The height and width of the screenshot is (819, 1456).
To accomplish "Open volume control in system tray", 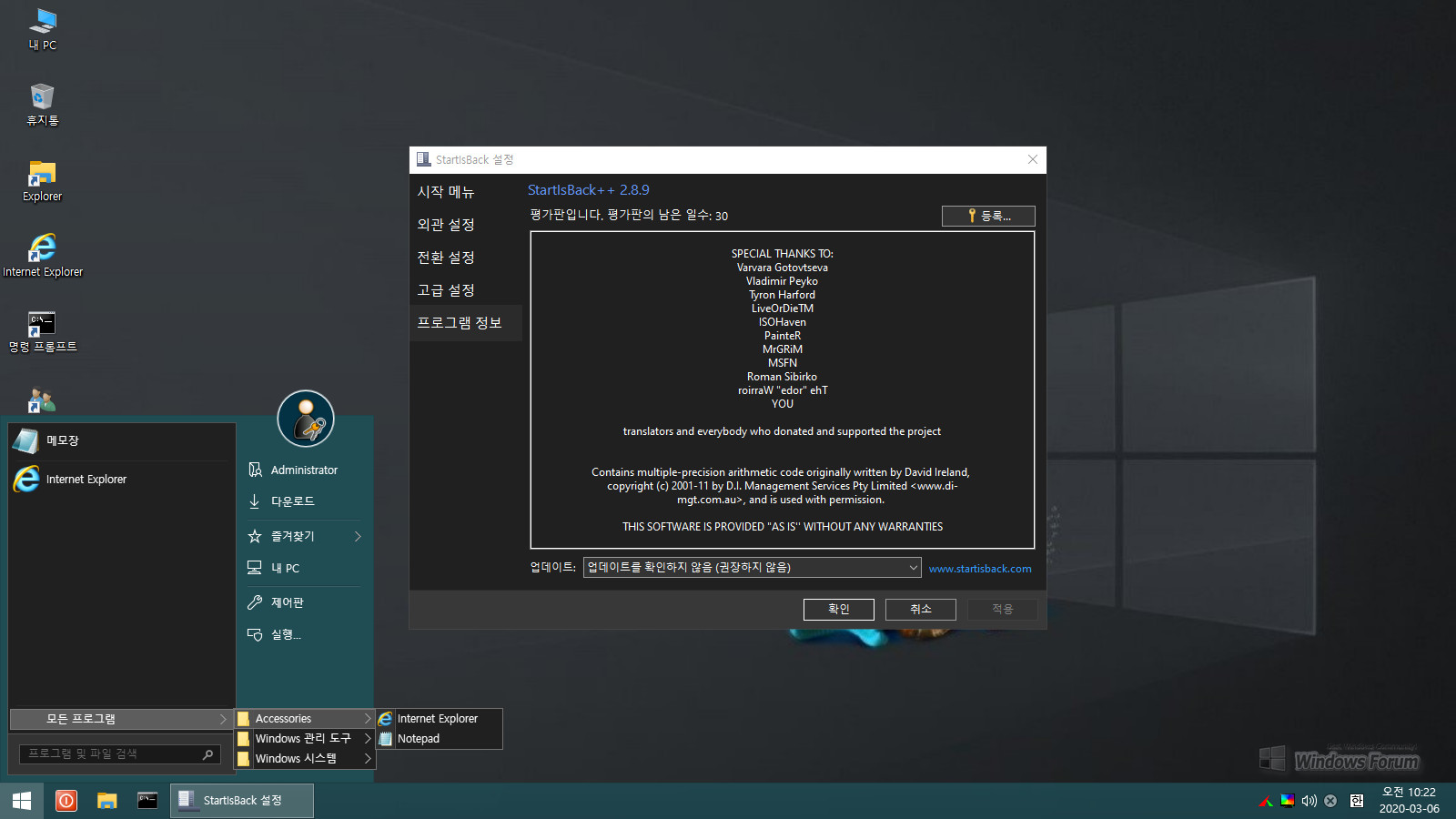I will pos(1309,801).
